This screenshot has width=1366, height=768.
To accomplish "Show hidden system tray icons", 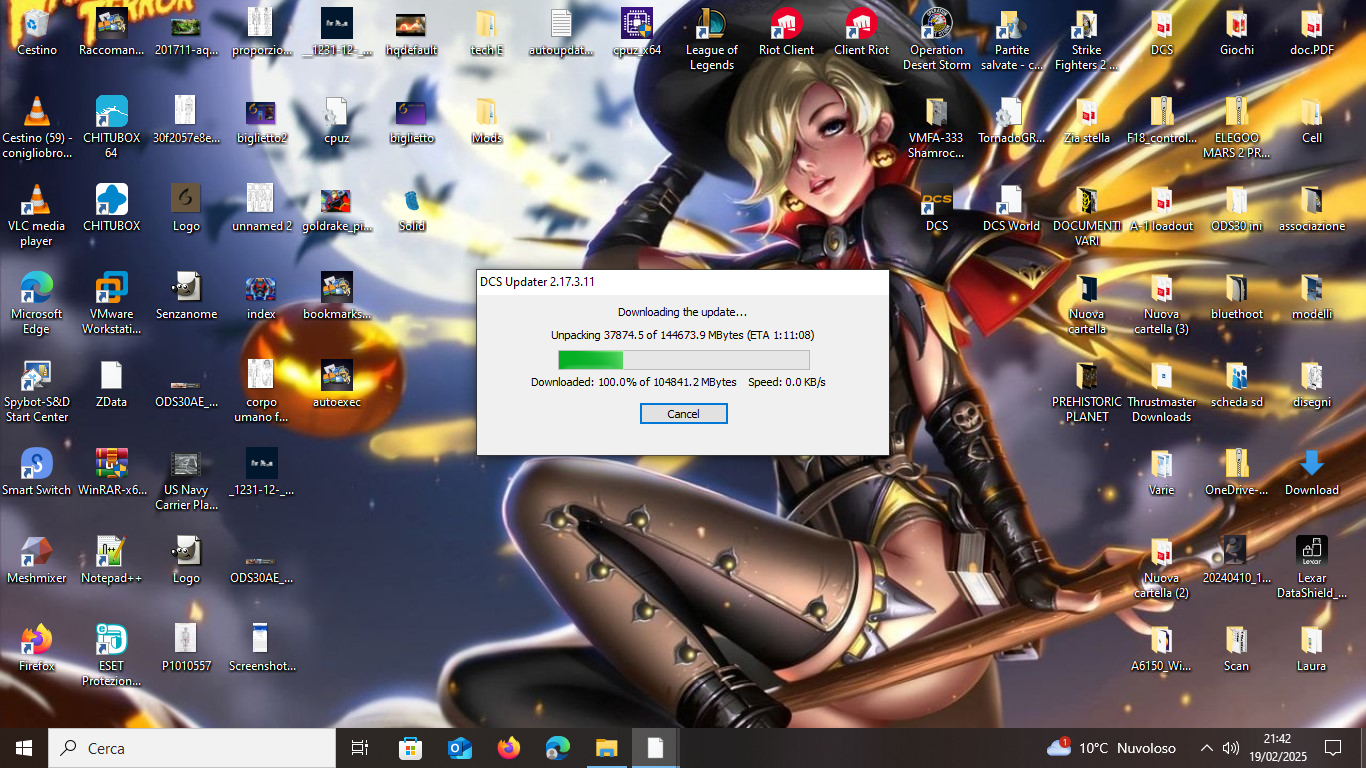I will tap(1206, 748).
